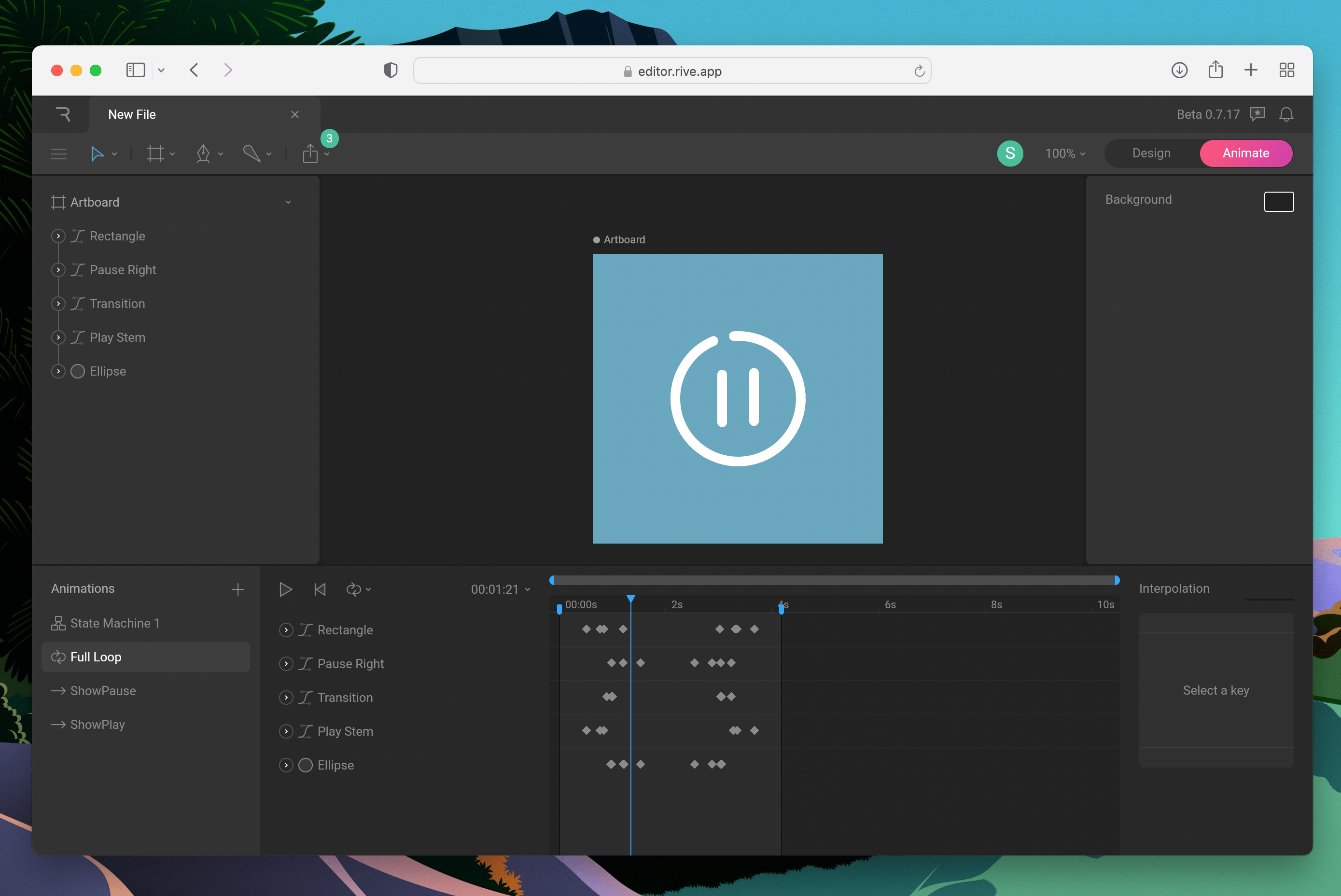Select the Pen tool in toolbar

point(203,153)
